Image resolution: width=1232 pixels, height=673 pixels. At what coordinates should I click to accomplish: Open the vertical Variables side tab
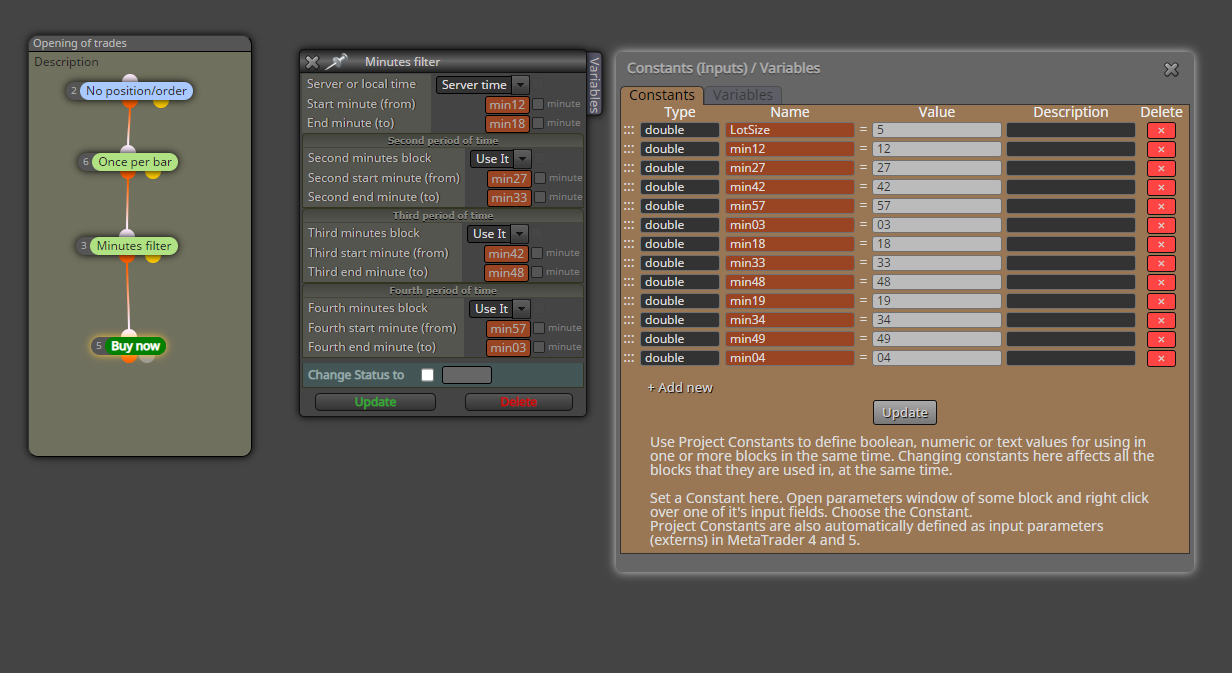click(x=594, y=84)
